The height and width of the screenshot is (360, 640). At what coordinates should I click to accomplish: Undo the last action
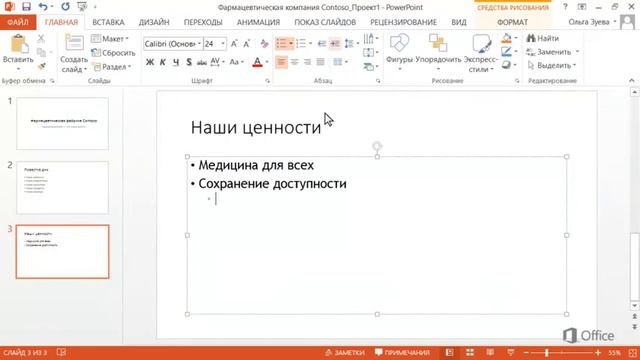[x=43, y=7]
